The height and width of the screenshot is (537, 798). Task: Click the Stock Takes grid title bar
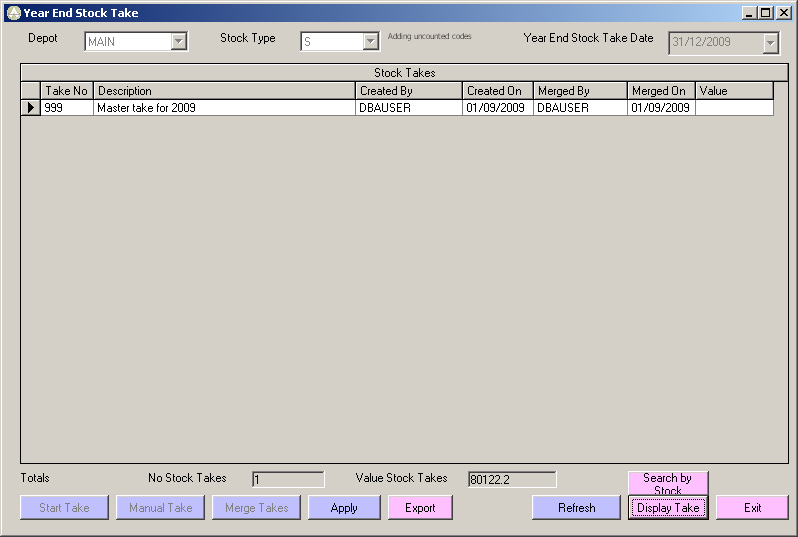(x=405, y=73)
